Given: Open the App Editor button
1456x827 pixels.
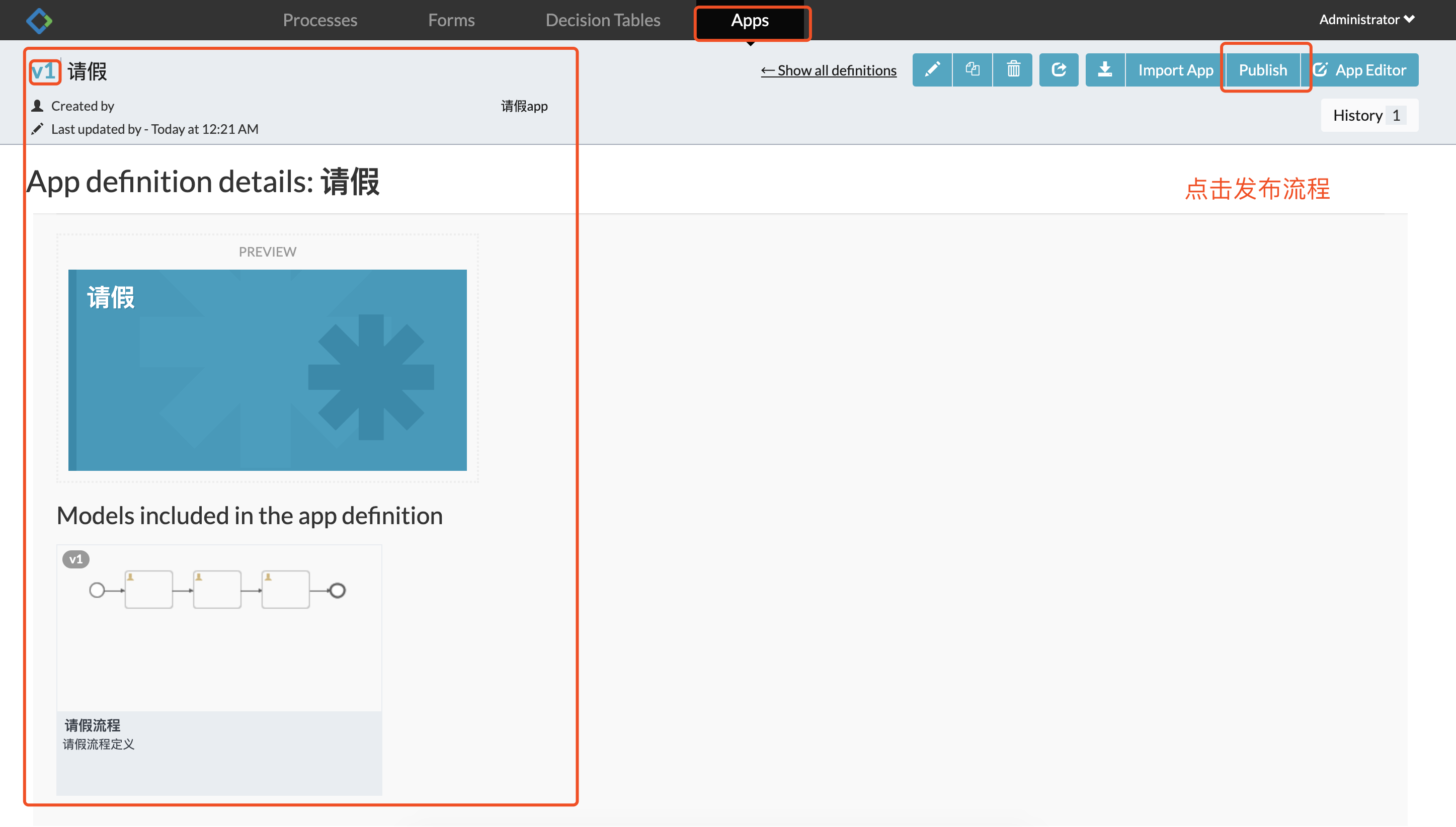Looking at the screenshot, I should (1360, 70).
